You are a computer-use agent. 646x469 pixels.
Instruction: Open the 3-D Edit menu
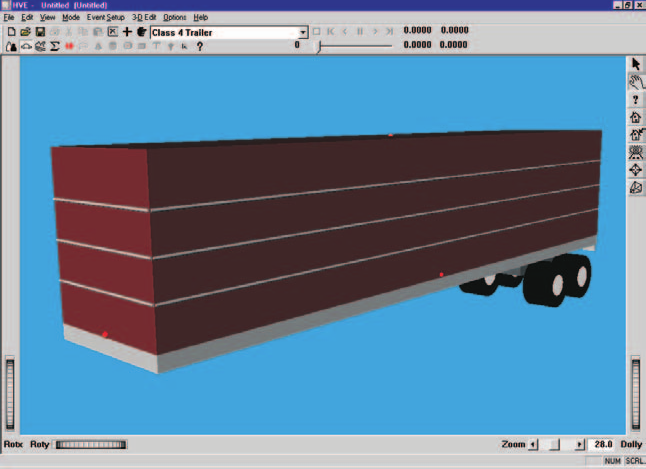tap(144, 17)
